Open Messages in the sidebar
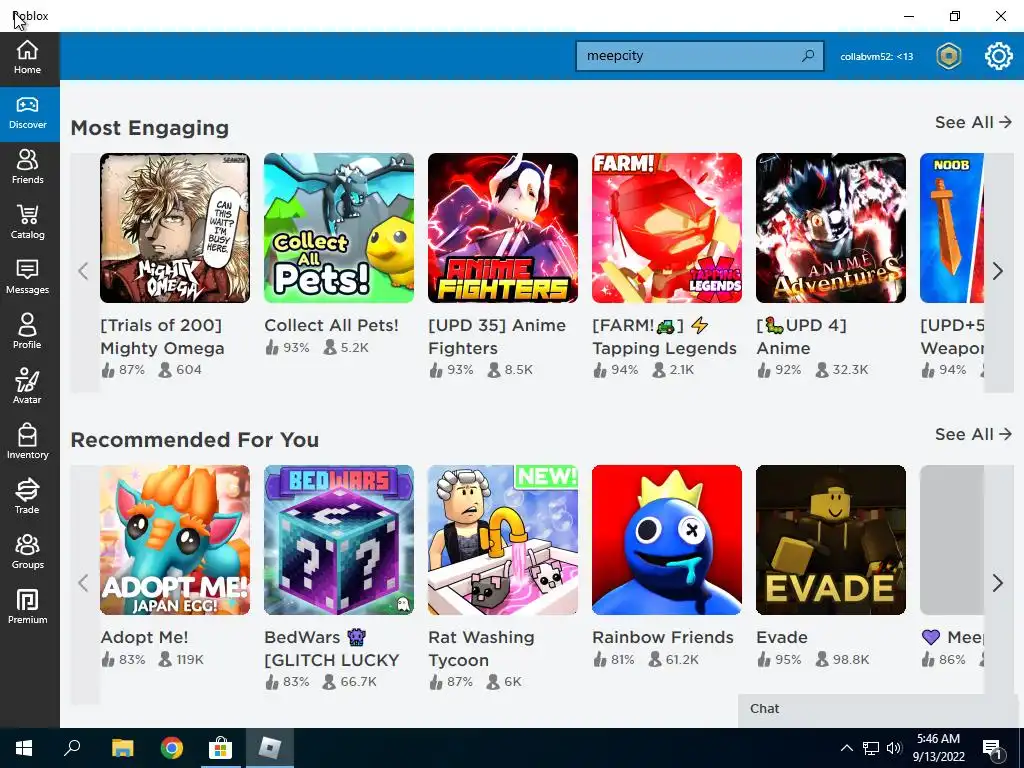Image resolution: width=1024 pixels, height=768 pixels. click(27, 278)
